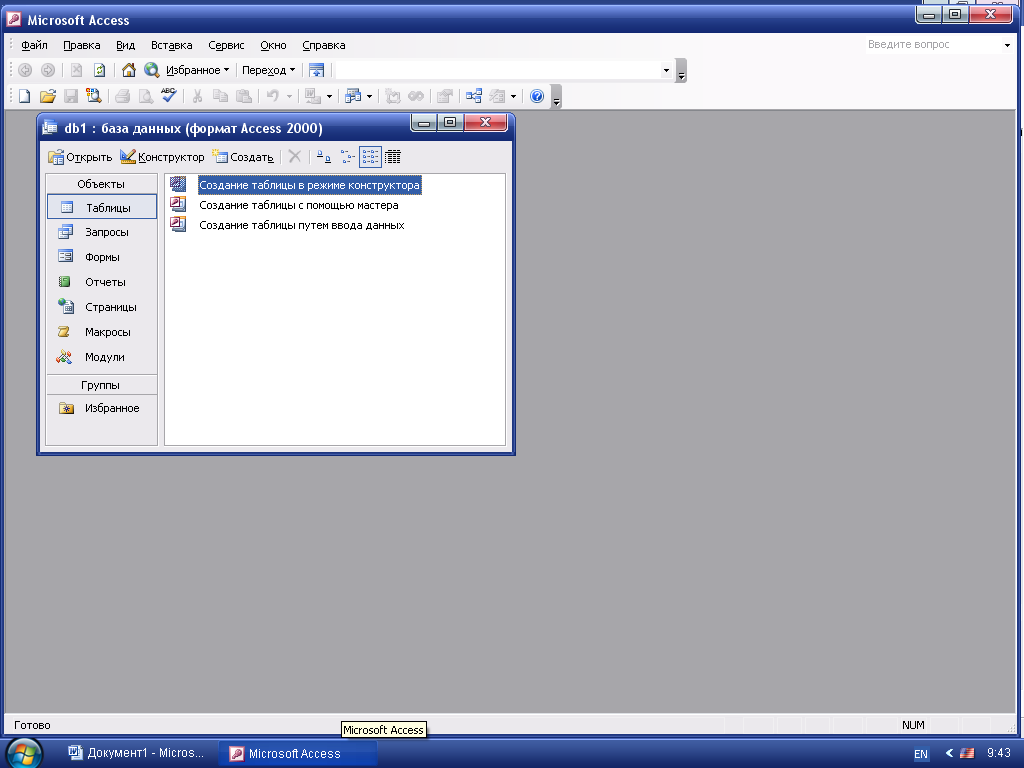
Task: Click the Copy icon in the toolbar
Action: coord(220,96)
